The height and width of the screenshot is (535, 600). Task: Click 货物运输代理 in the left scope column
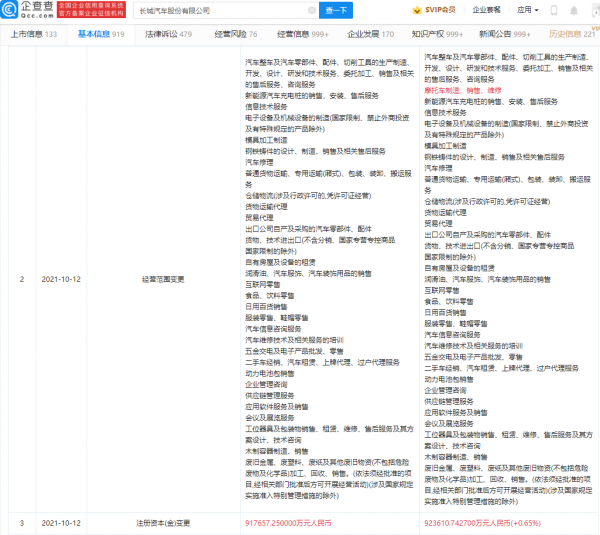[x=266, y=207]
